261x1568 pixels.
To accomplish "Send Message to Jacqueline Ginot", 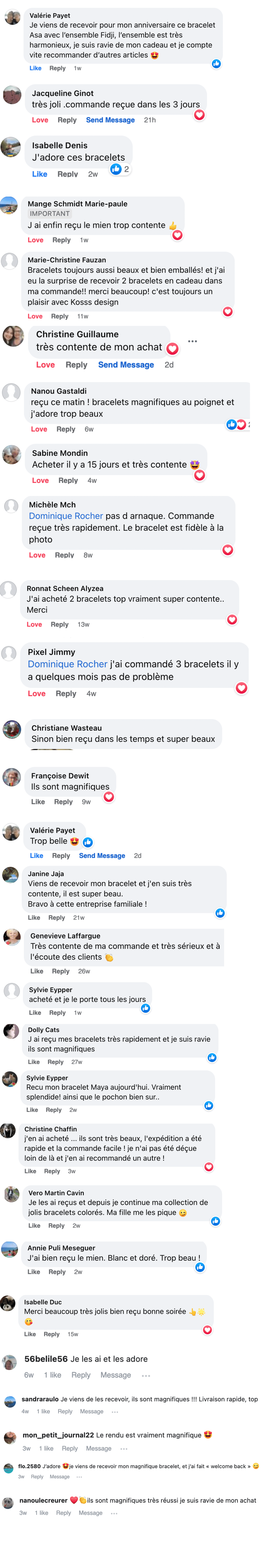I will (x=110, y=120).
